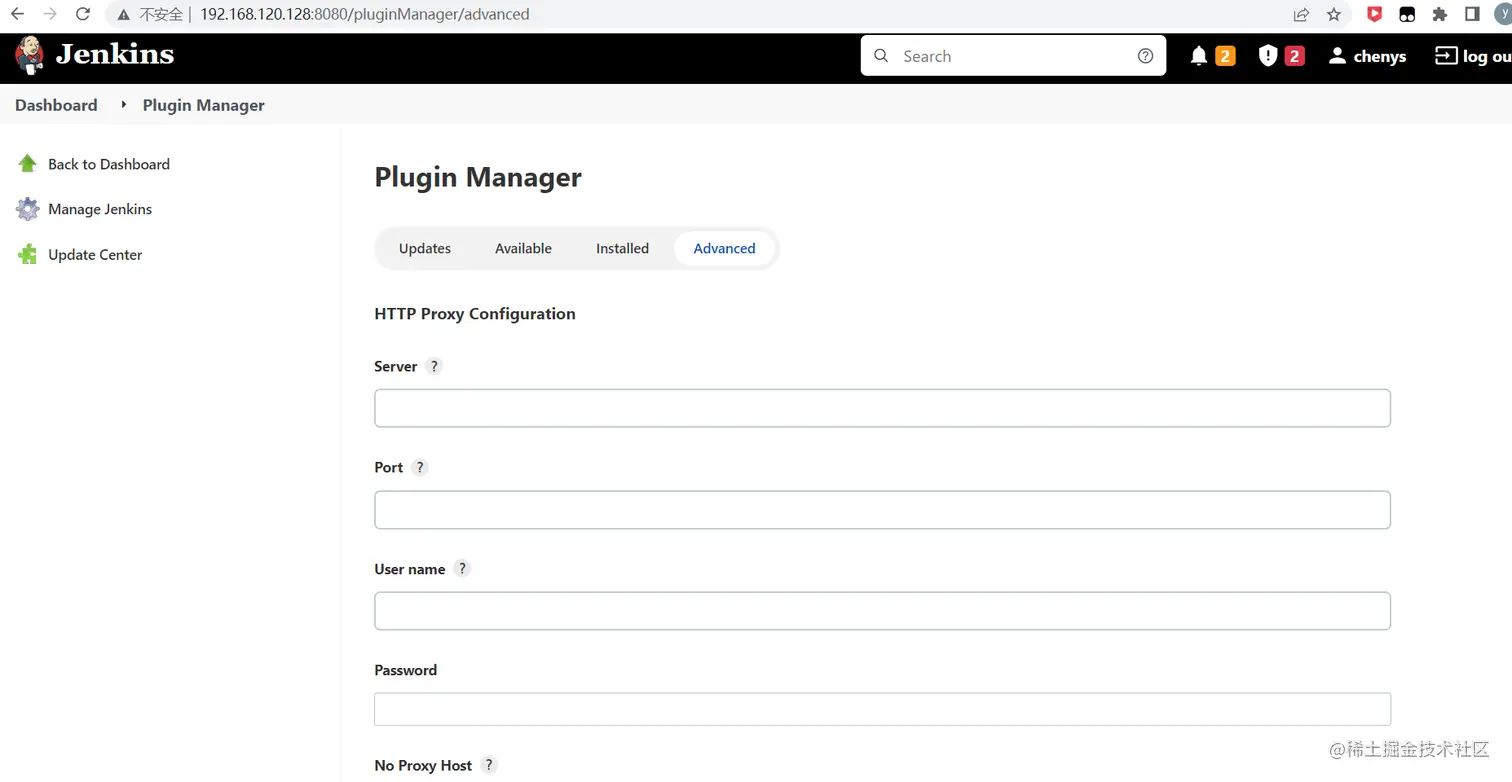Click the browser forward arrow

[x=50, y=14]
